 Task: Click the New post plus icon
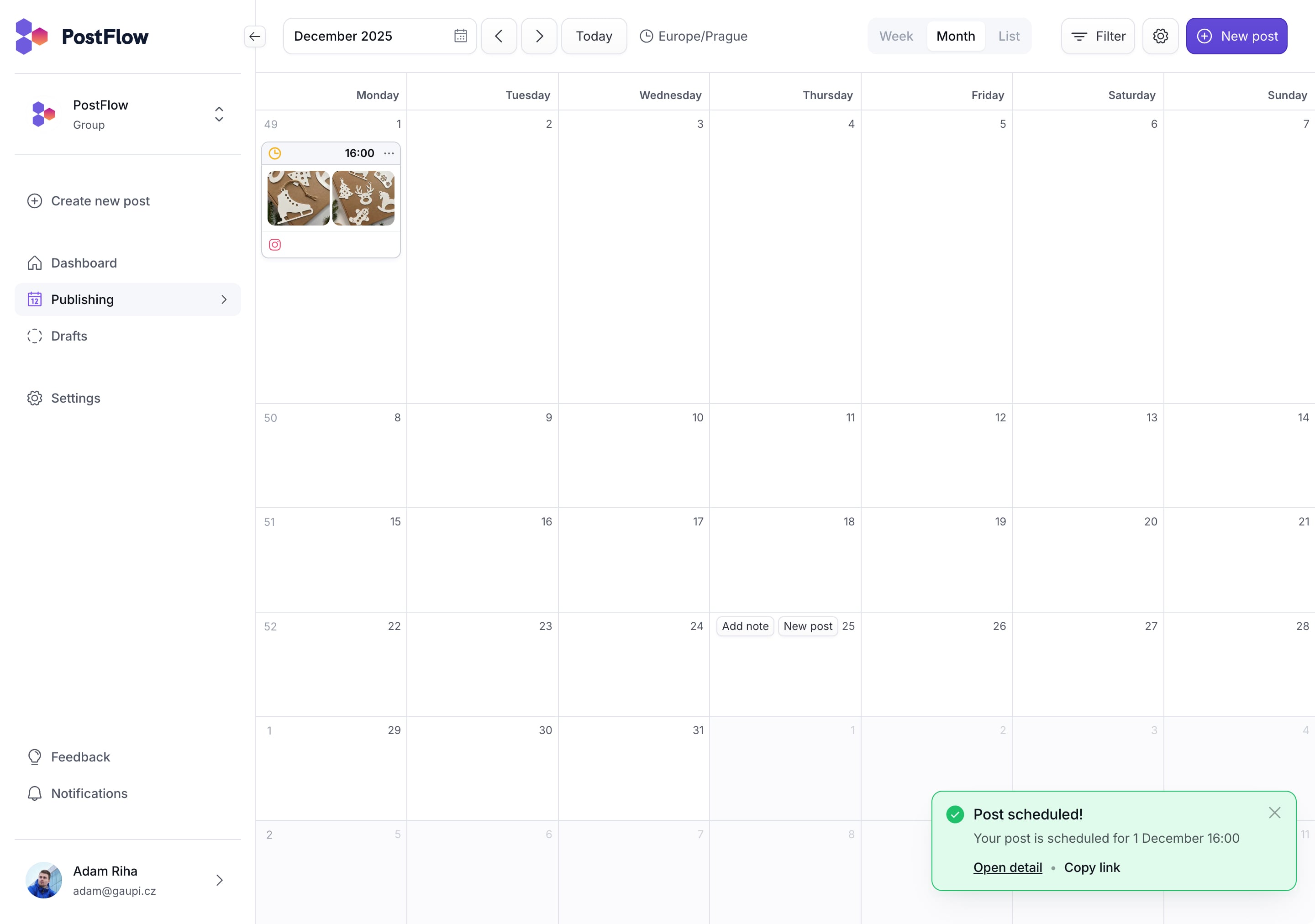point(1206,36)
